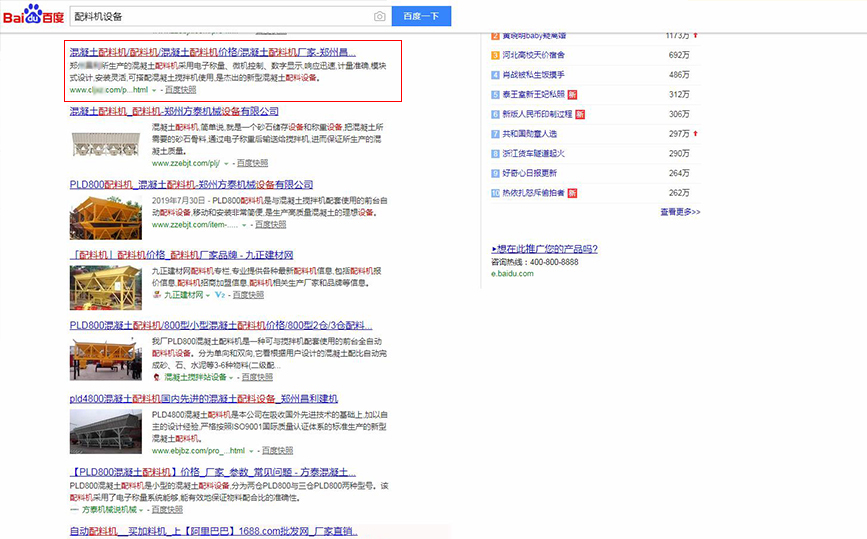Click the V2 credibility badge icon
This screenshot has width=867, height=539.
tap(220, 295)
